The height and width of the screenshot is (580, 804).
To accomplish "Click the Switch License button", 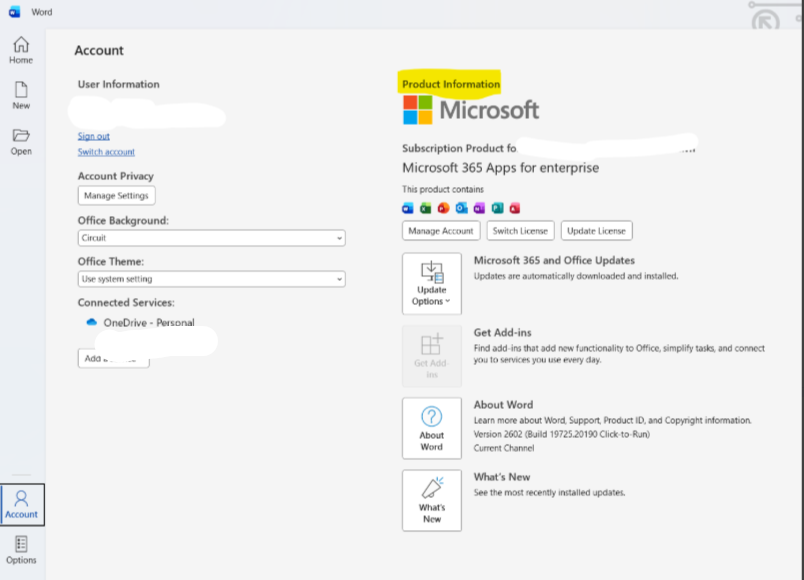I will (x=520, y=231).
